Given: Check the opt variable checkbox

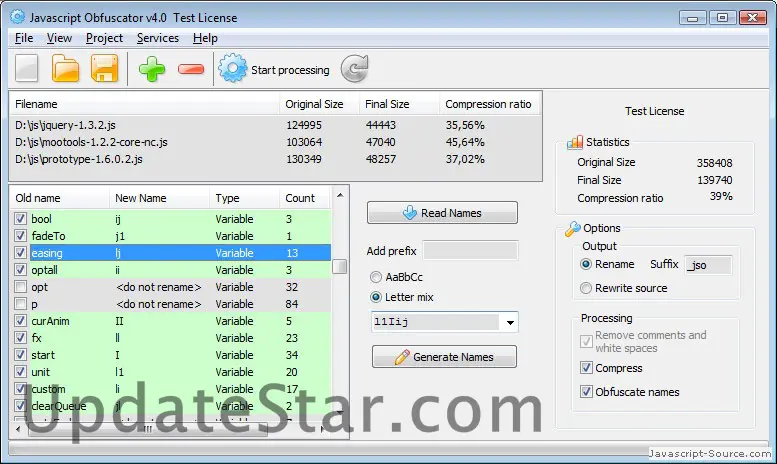Looking at the screenshot, I should (x=20, y=287).
